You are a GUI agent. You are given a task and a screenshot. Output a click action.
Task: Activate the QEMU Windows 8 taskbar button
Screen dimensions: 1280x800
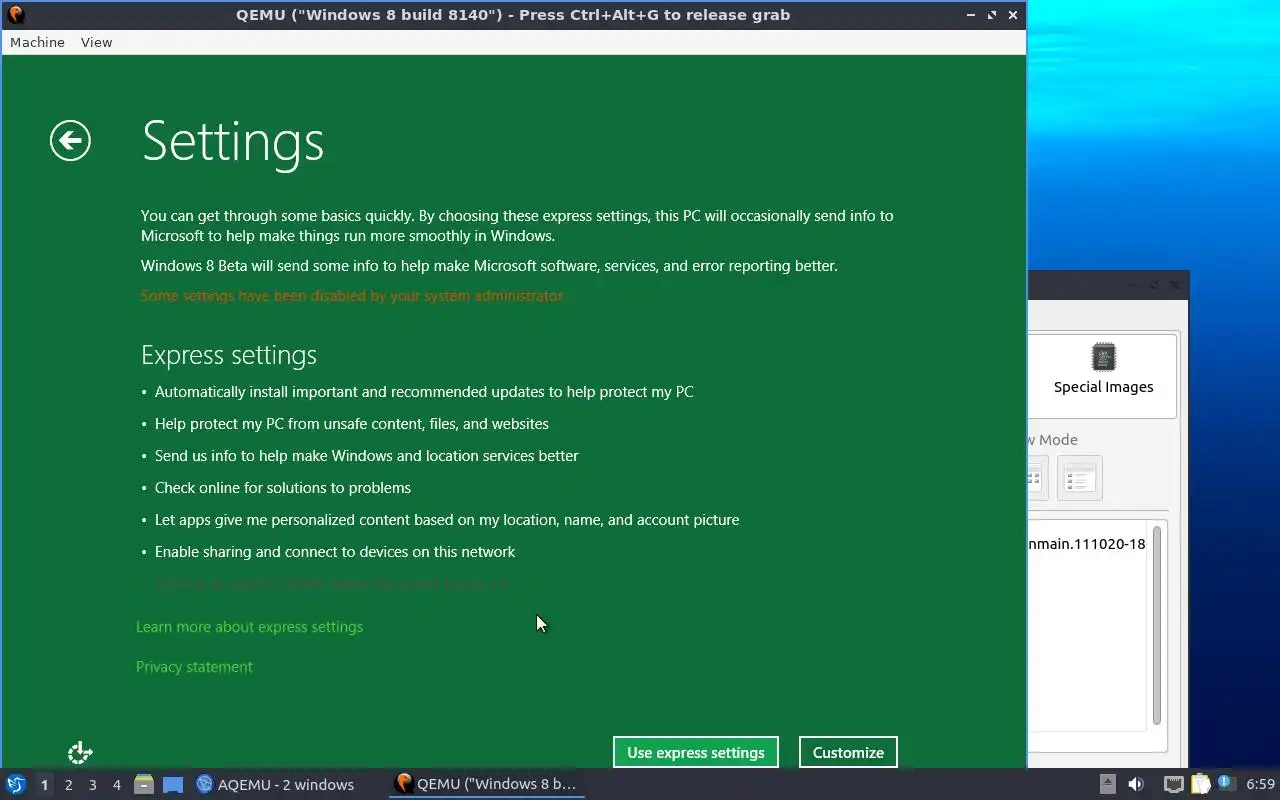(x=487, y=785)
